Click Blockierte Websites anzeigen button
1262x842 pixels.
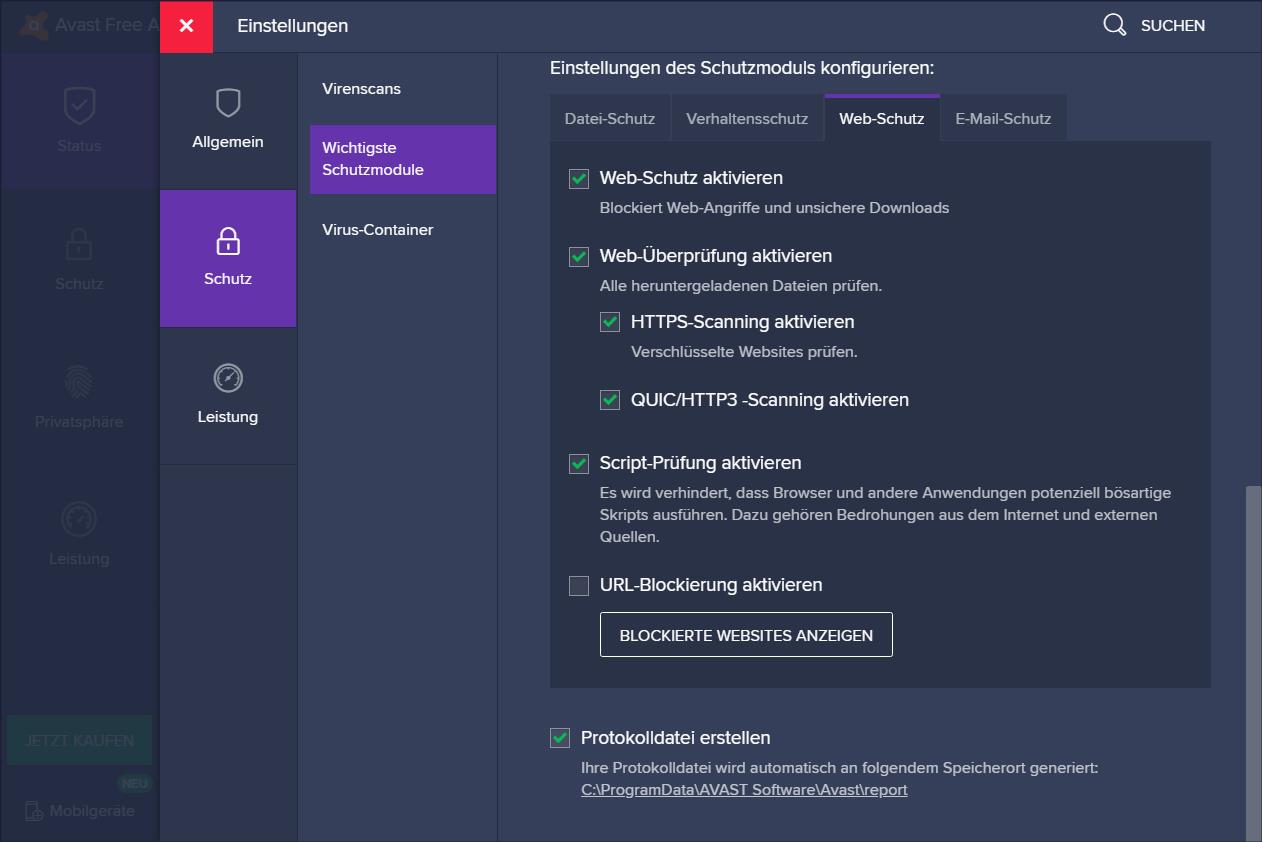[746, 635]
